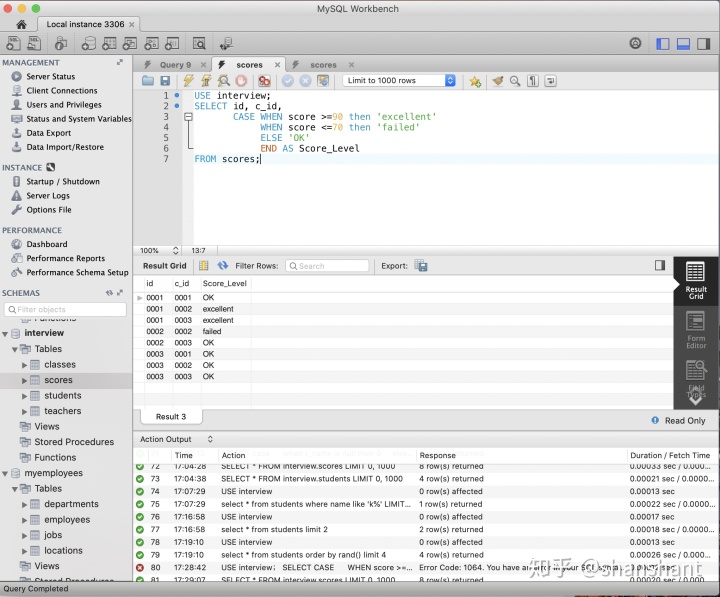Screen dimensions: 720x597
Task: Open Users and Privileges
Action: click(x=64, y=105)
